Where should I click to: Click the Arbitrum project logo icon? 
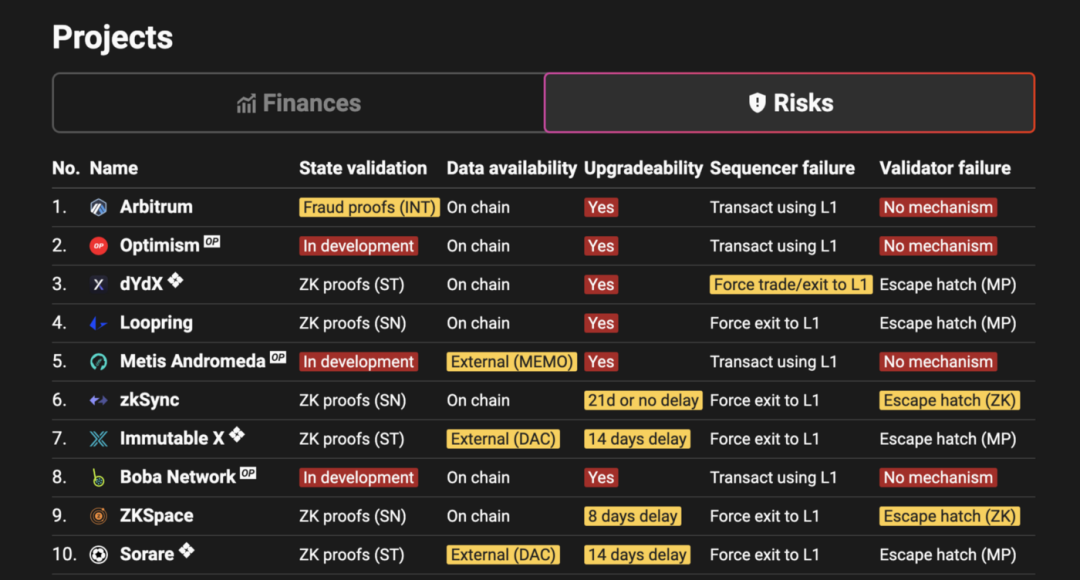(98, 208)
